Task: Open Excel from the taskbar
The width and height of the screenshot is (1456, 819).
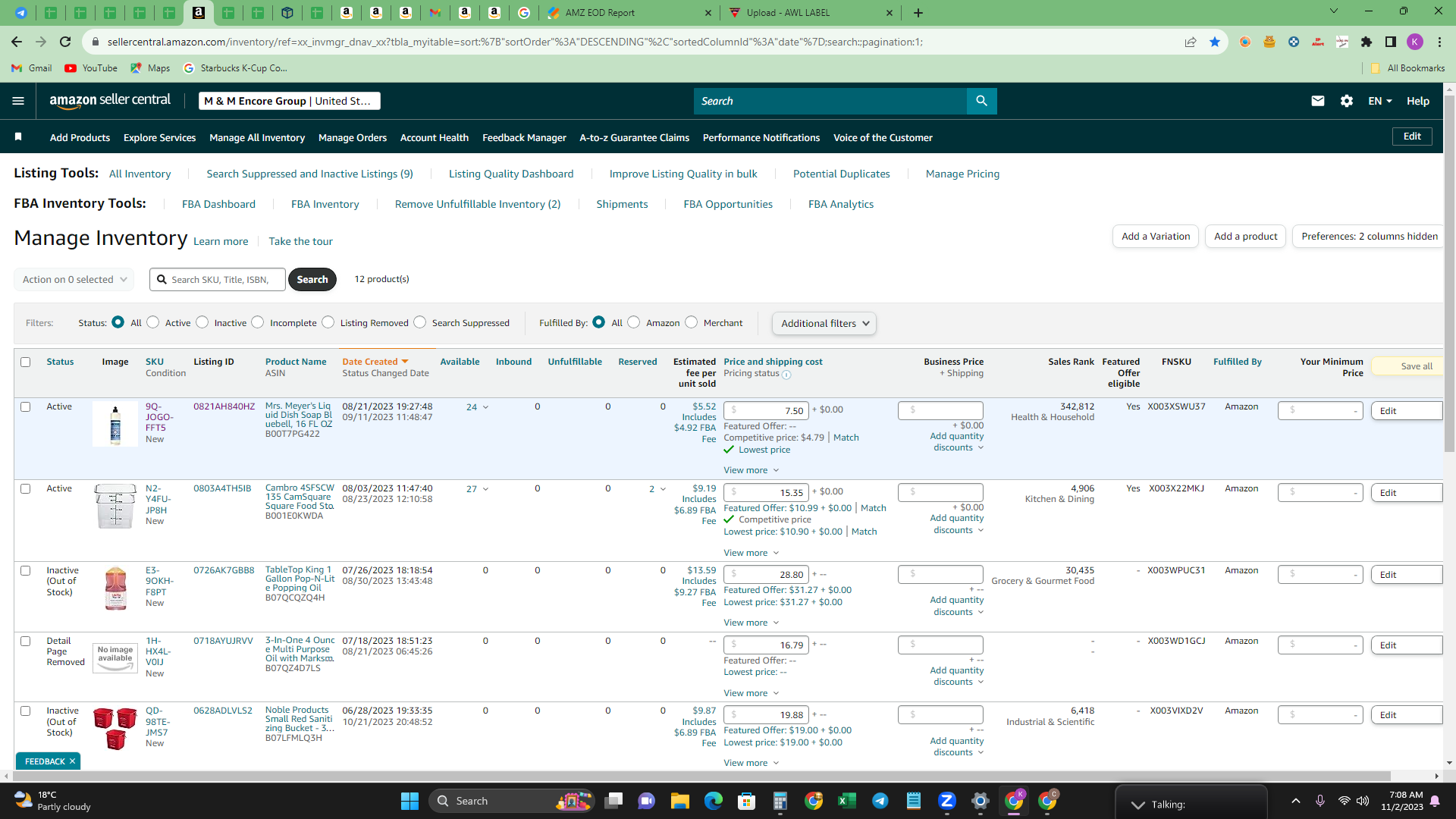Action: pyautogui.click(x=847, y=801)
